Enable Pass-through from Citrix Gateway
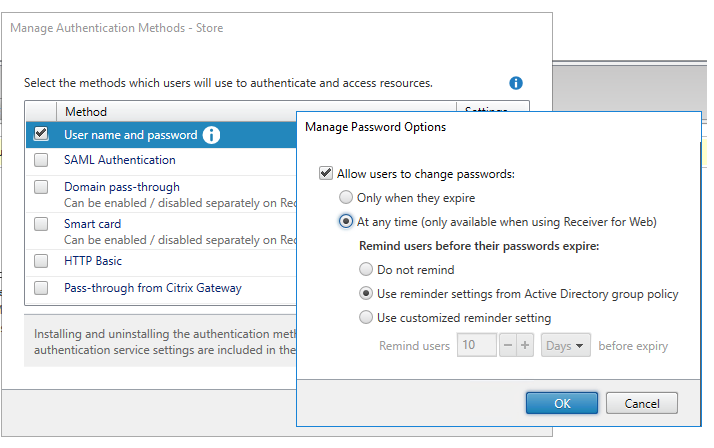 click(x=41, y=288)
